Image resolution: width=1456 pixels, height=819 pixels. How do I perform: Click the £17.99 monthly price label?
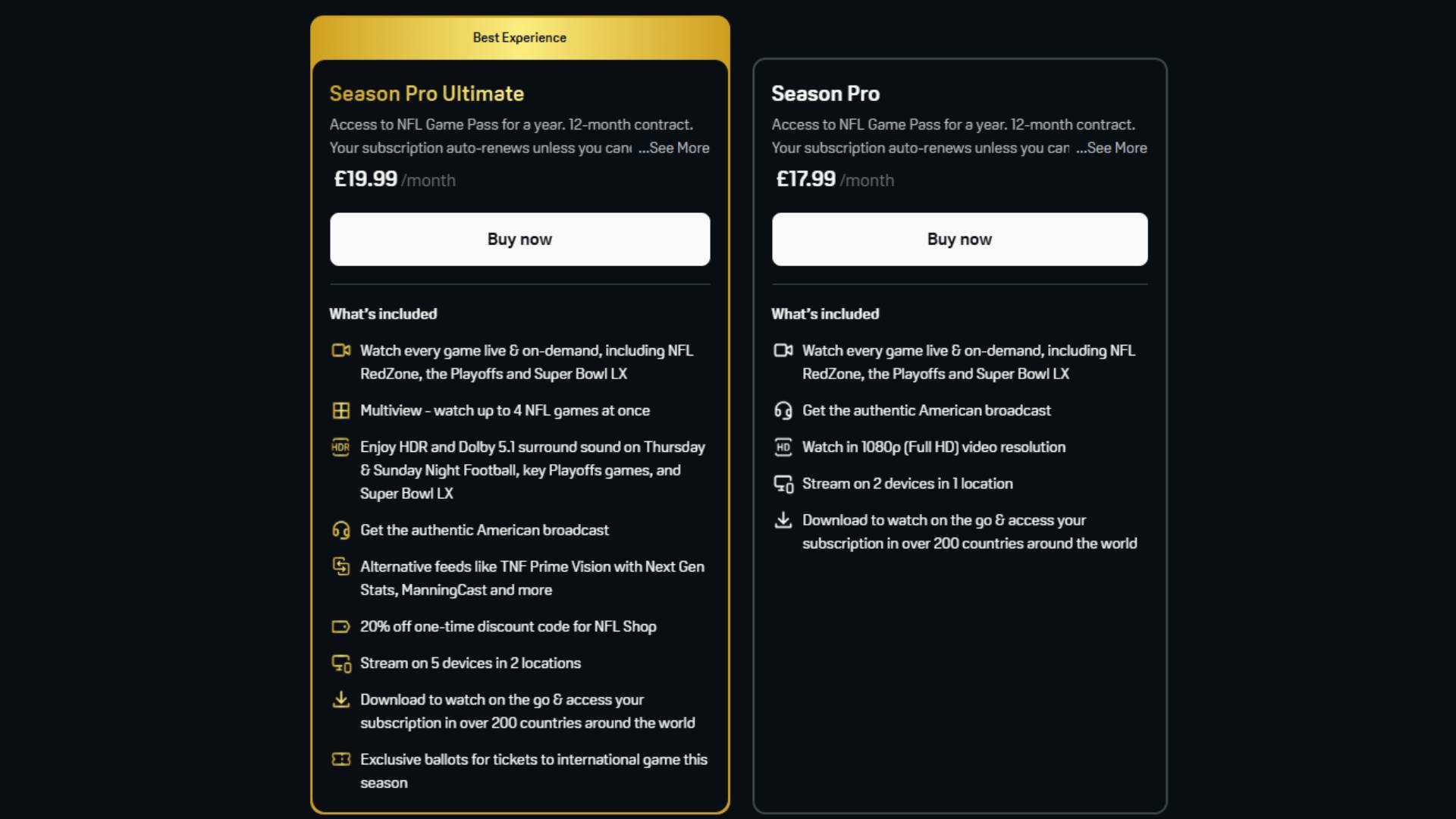point(805,180)
